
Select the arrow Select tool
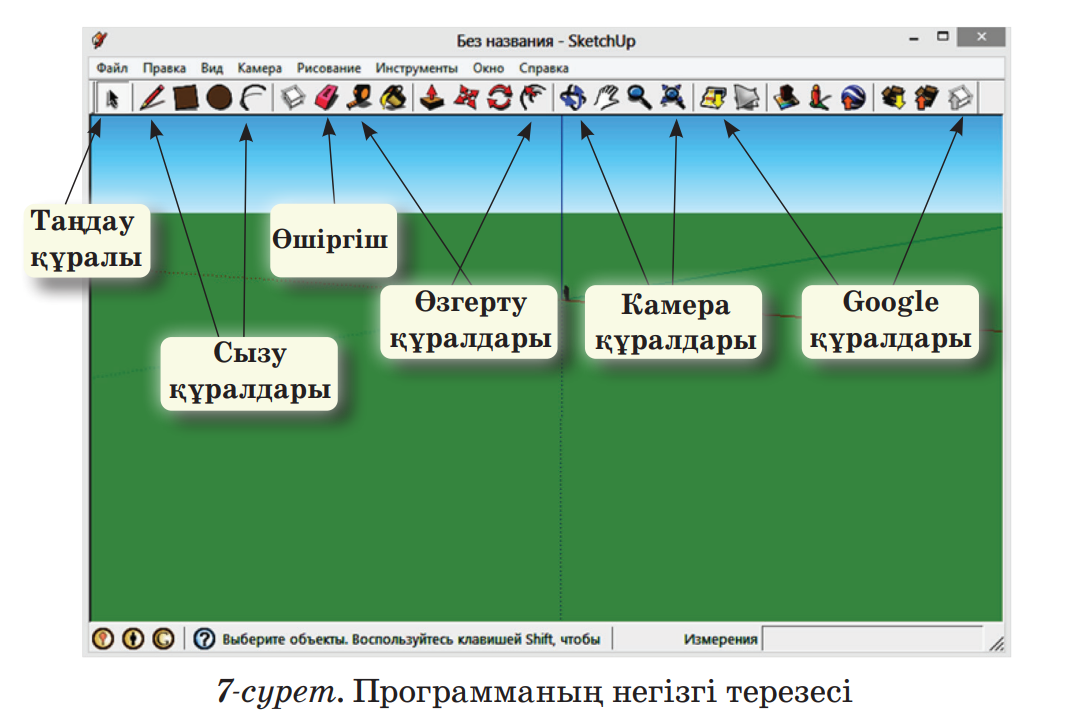click(x=112, y=98)
